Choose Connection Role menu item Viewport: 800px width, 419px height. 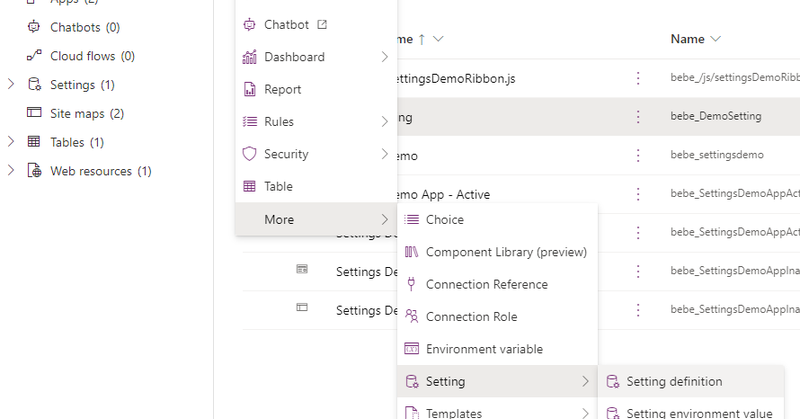pos(497,316)
